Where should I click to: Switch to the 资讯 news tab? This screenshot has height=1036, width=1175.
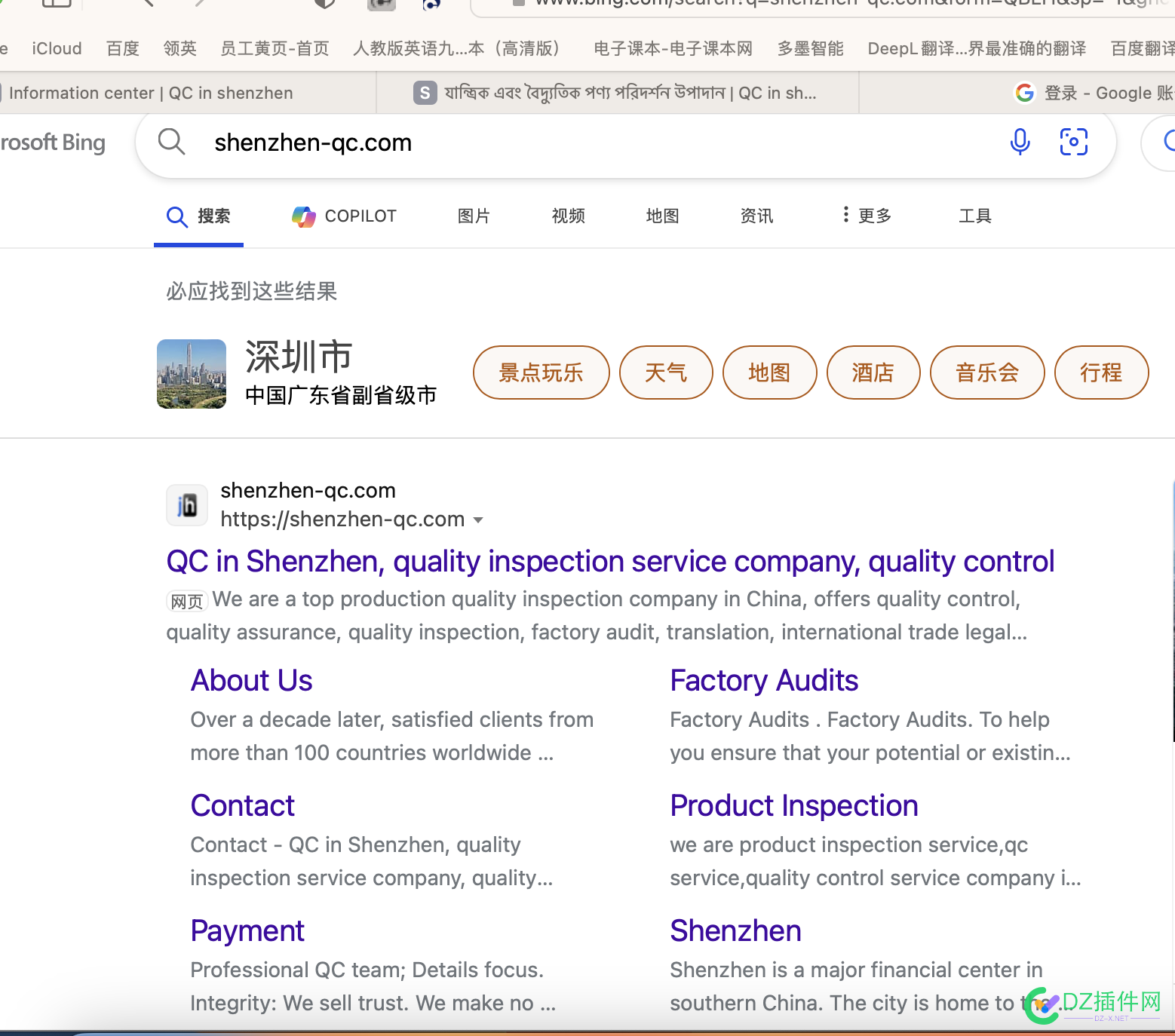pos(757,216)
